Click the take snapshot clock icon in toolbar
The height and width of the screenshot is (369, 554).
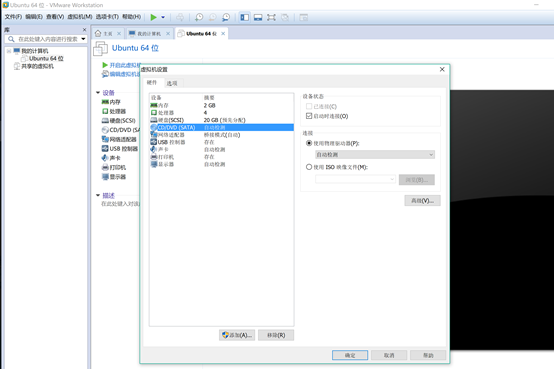pyautogui.click(x=199, y=17)
